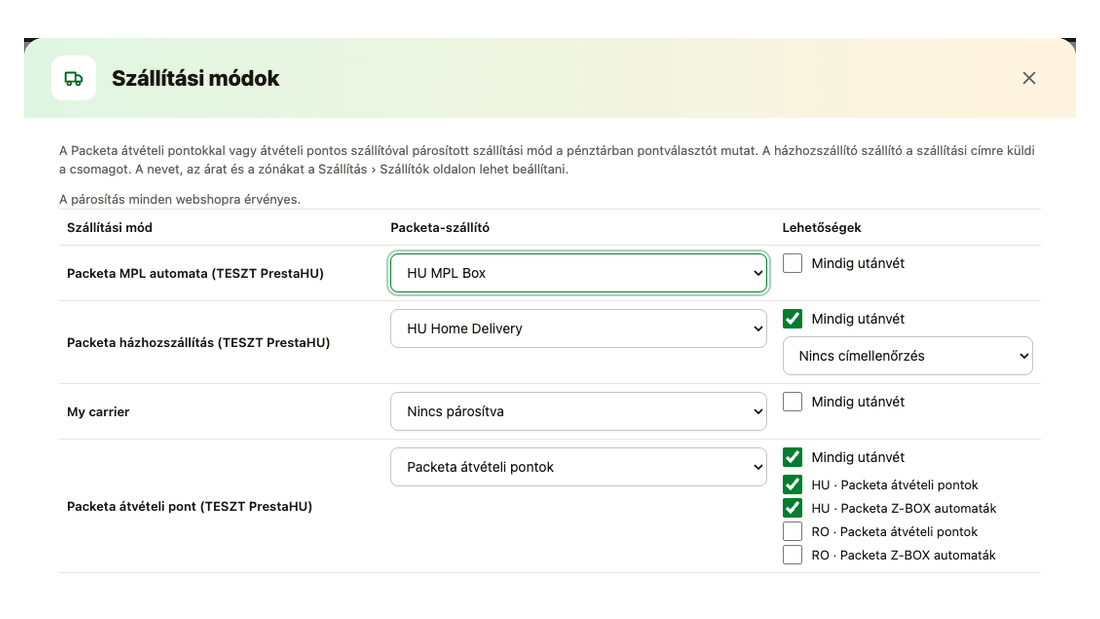This screenshot has height=619, width=1100.
Task: Click the text A párosítás minden webshopra érvényes
Action: [x=180, y=199]
